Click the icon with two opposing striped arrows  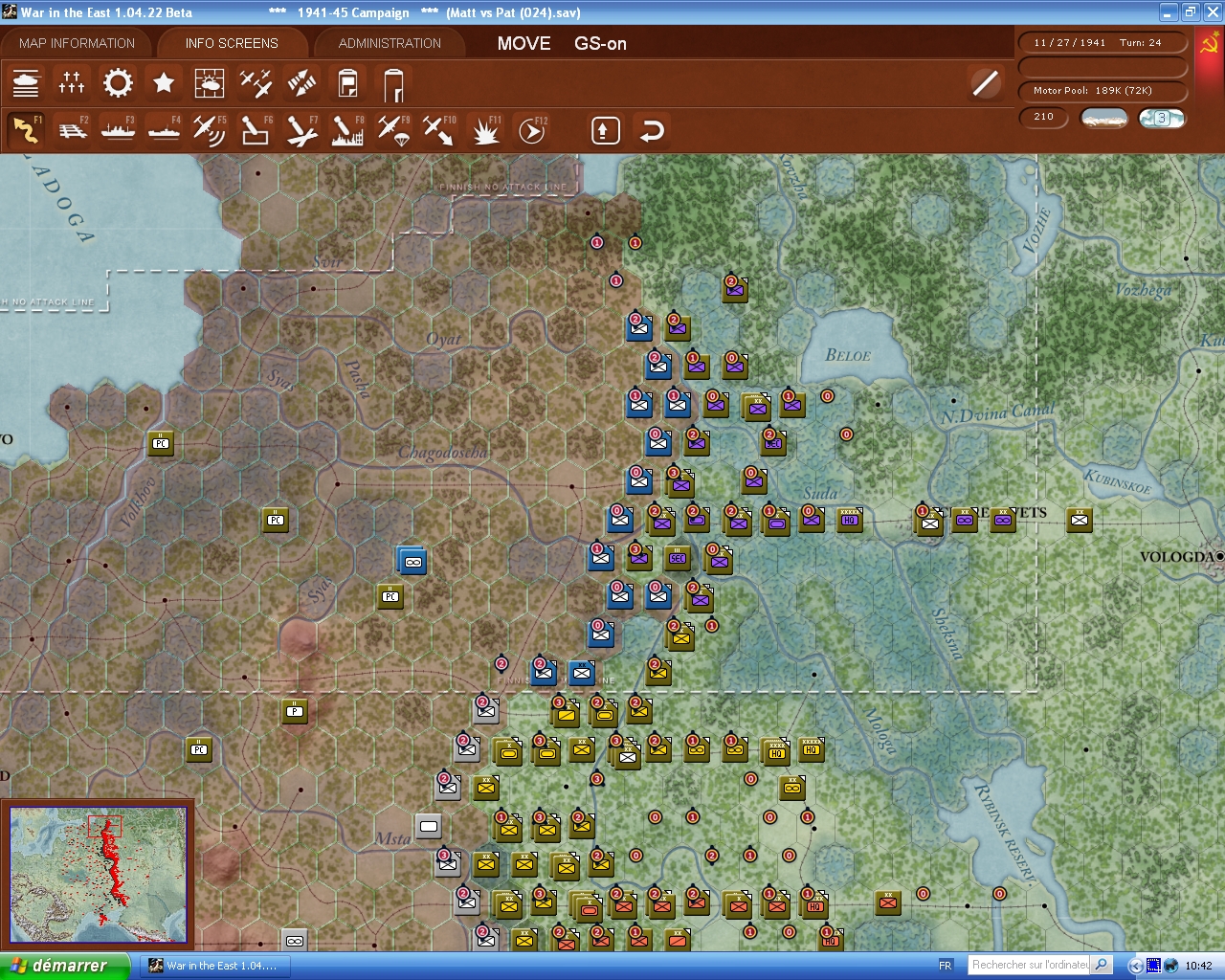[x=301, y=83]
